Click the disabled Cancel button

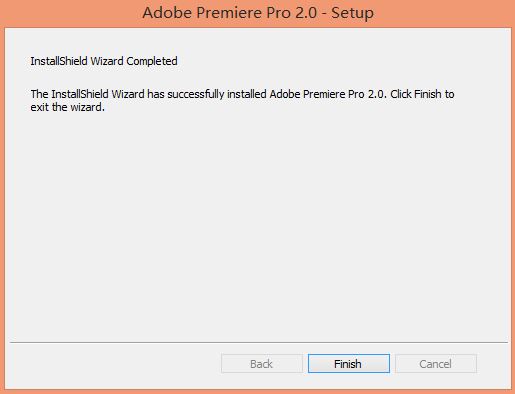tap(436, 363)
